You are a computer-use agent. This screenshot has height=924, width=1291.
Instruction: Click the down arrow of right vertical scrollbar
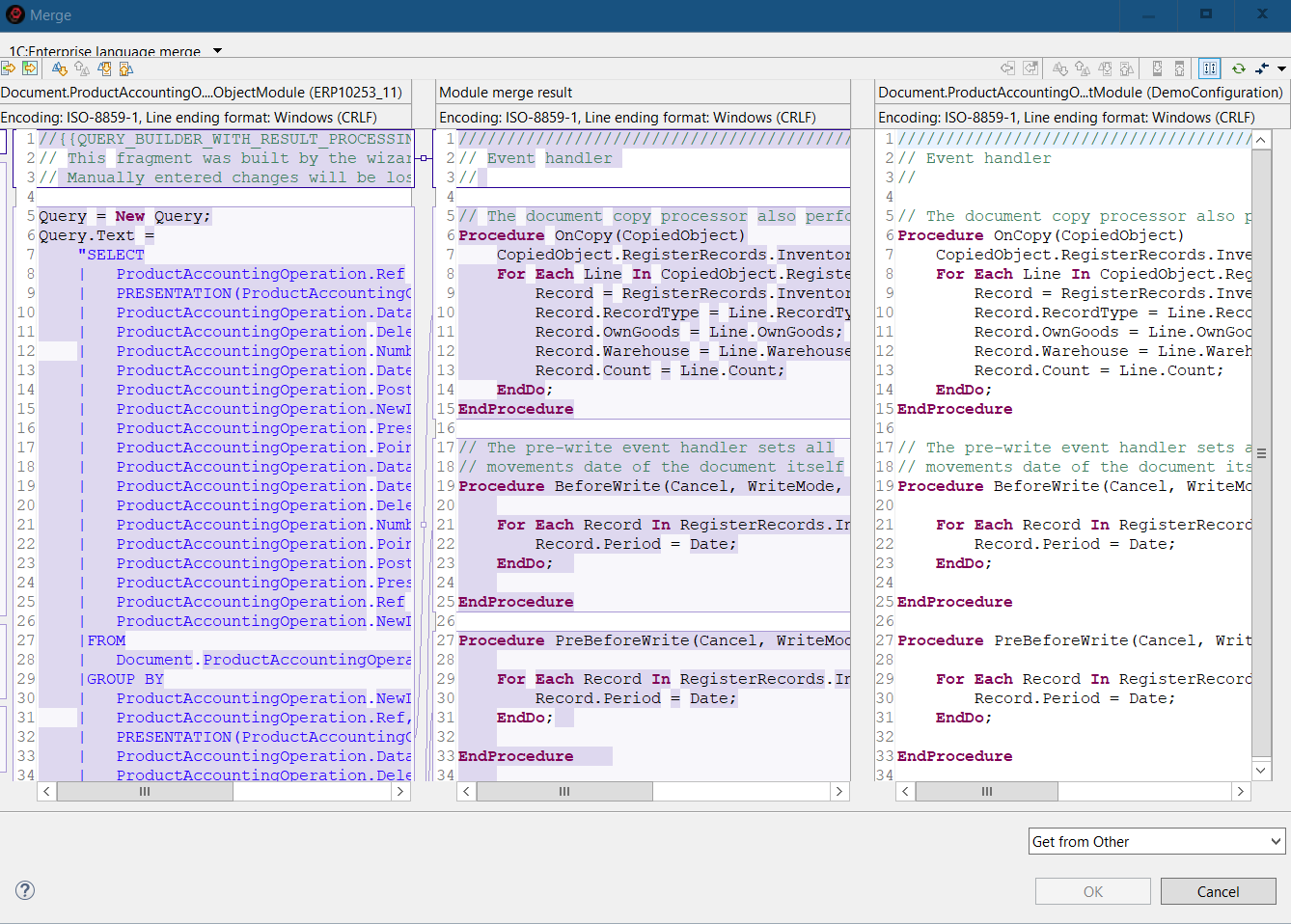(1261, 770)
